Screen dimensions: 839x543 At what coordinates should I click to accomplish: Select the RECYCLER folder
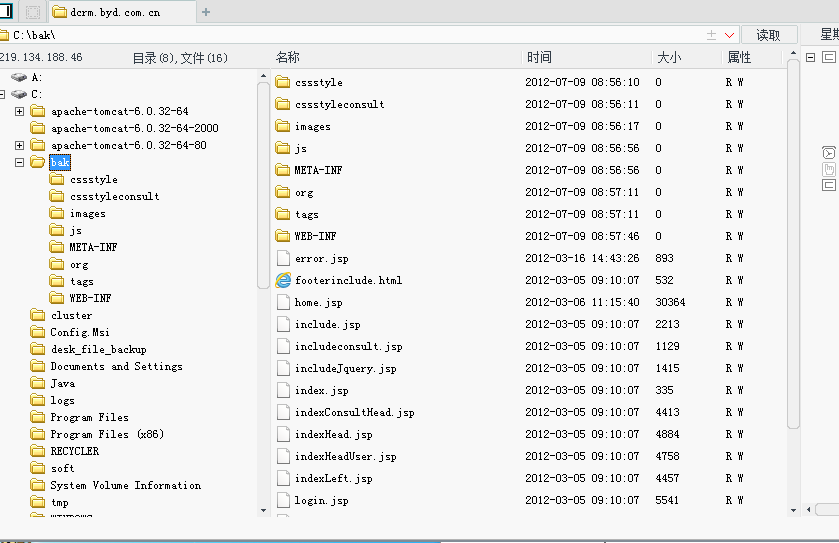coord(74,452)
